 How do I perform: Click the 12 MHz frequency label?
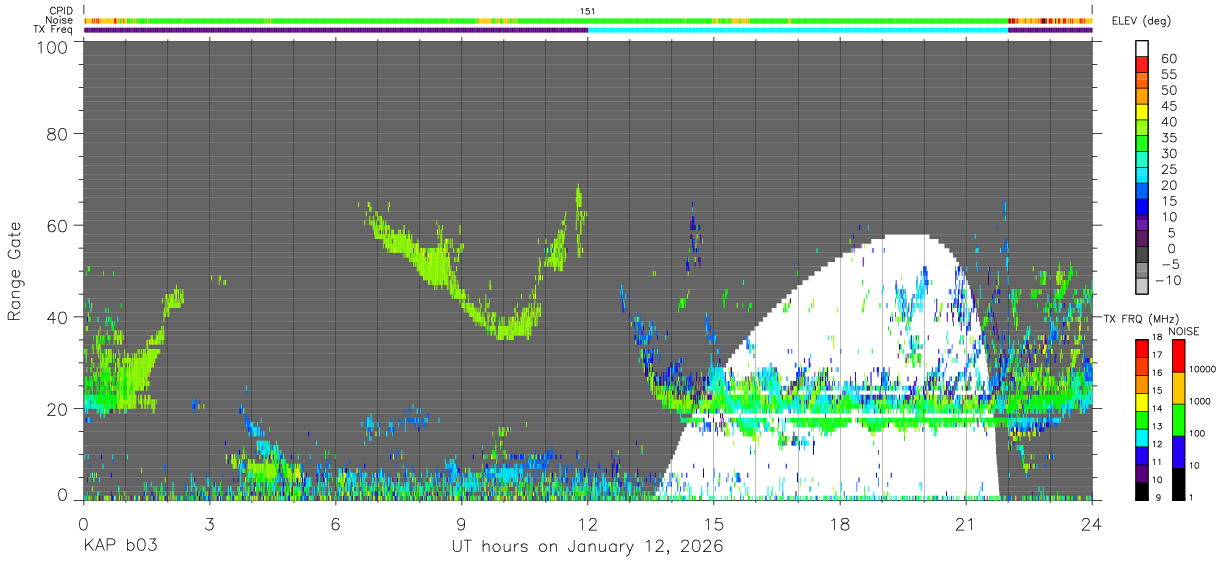coord(1158,444)
